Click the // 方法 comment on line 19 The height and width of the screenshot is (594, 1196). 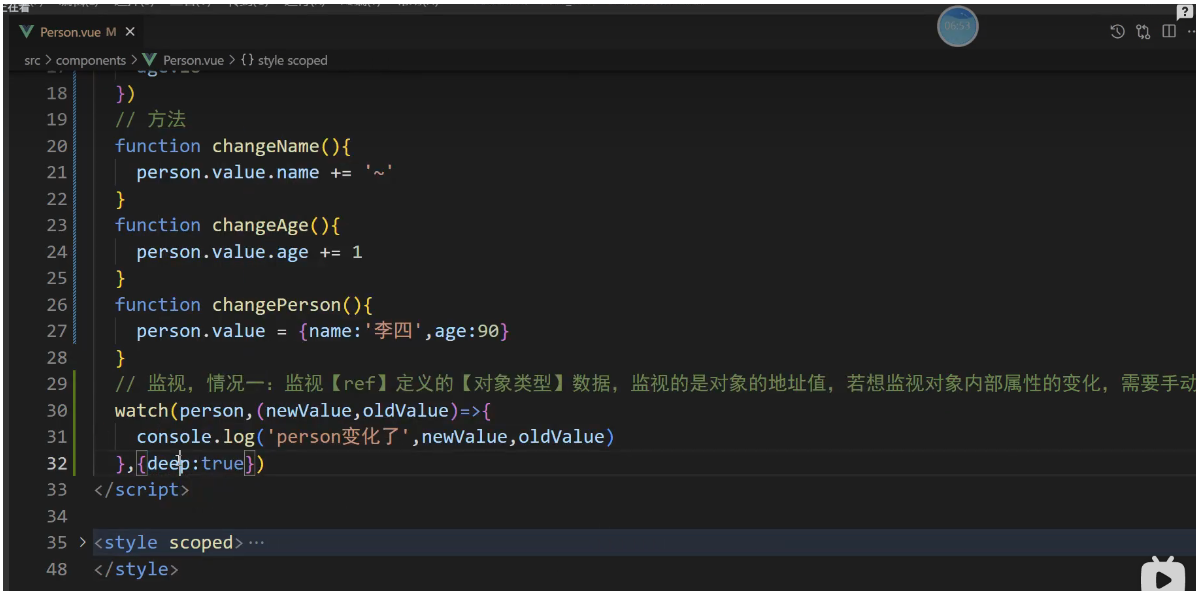pyautogui.click(x=150, y=120)
